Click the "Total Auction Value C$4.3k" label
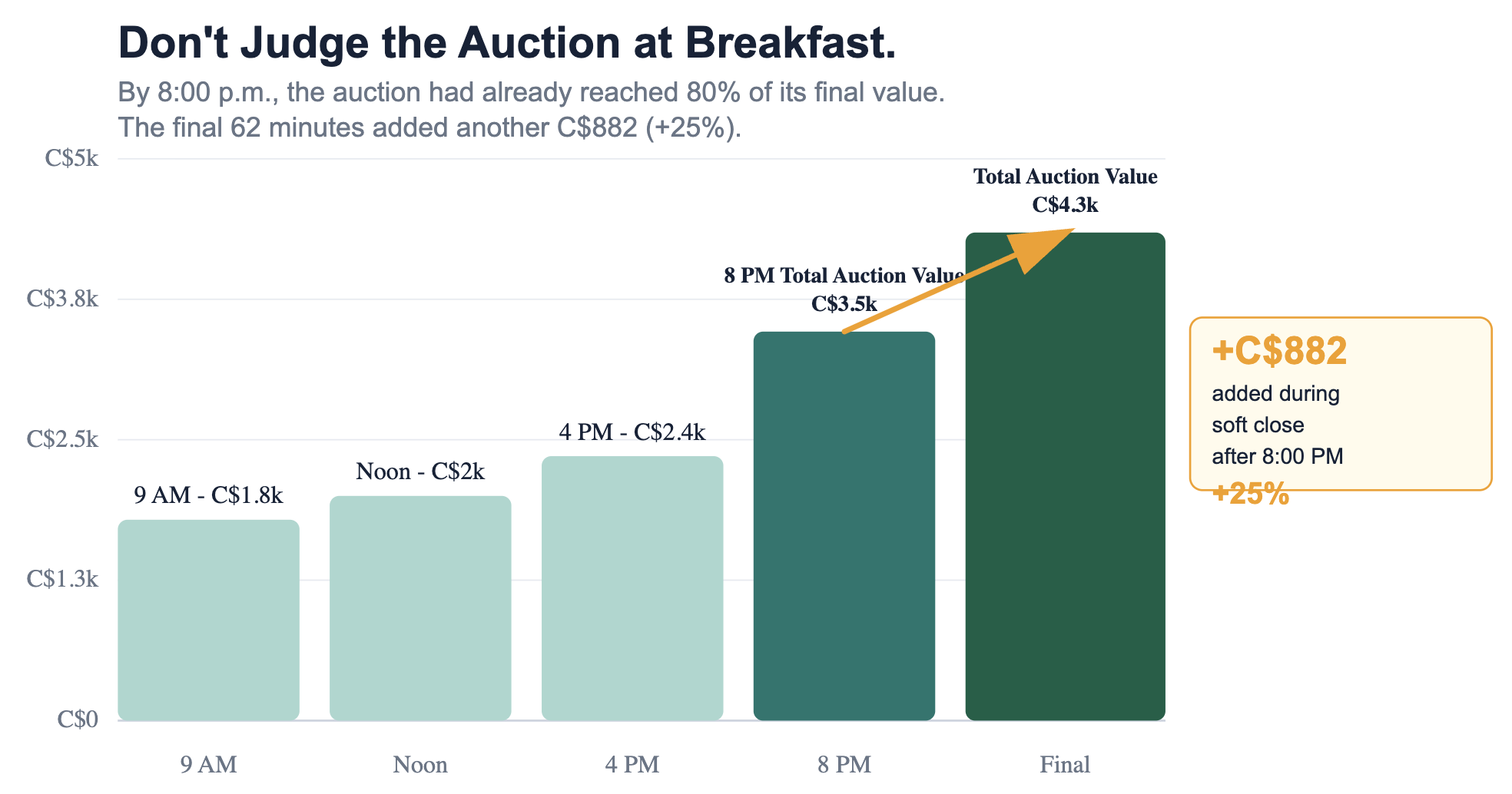Viewport: 1512px width, 794px height. 1065,190
